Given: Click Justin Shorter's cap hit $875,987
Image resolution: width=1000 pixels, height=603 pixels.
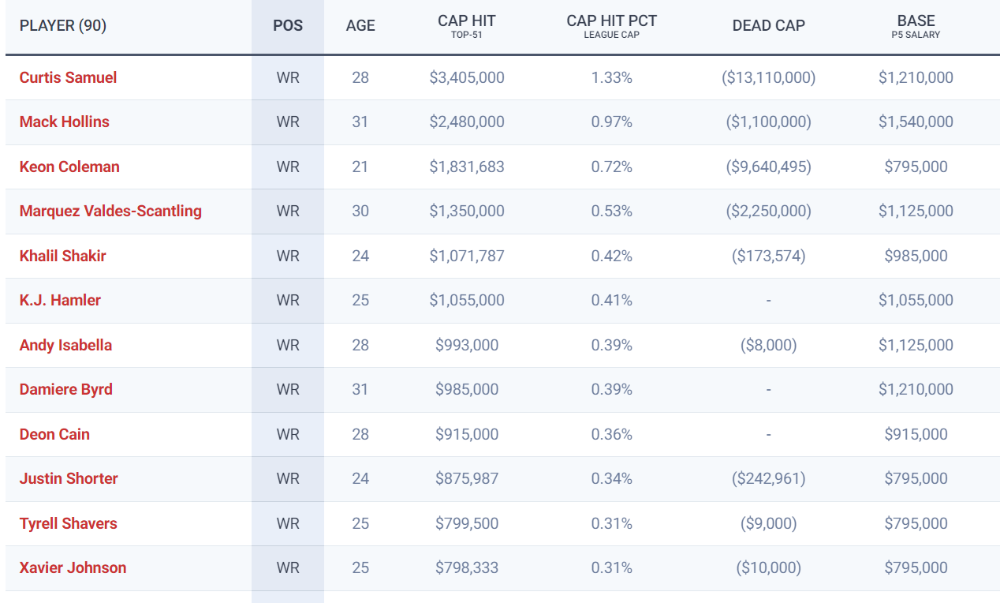Looking at the screenshot, I should 466,479.
